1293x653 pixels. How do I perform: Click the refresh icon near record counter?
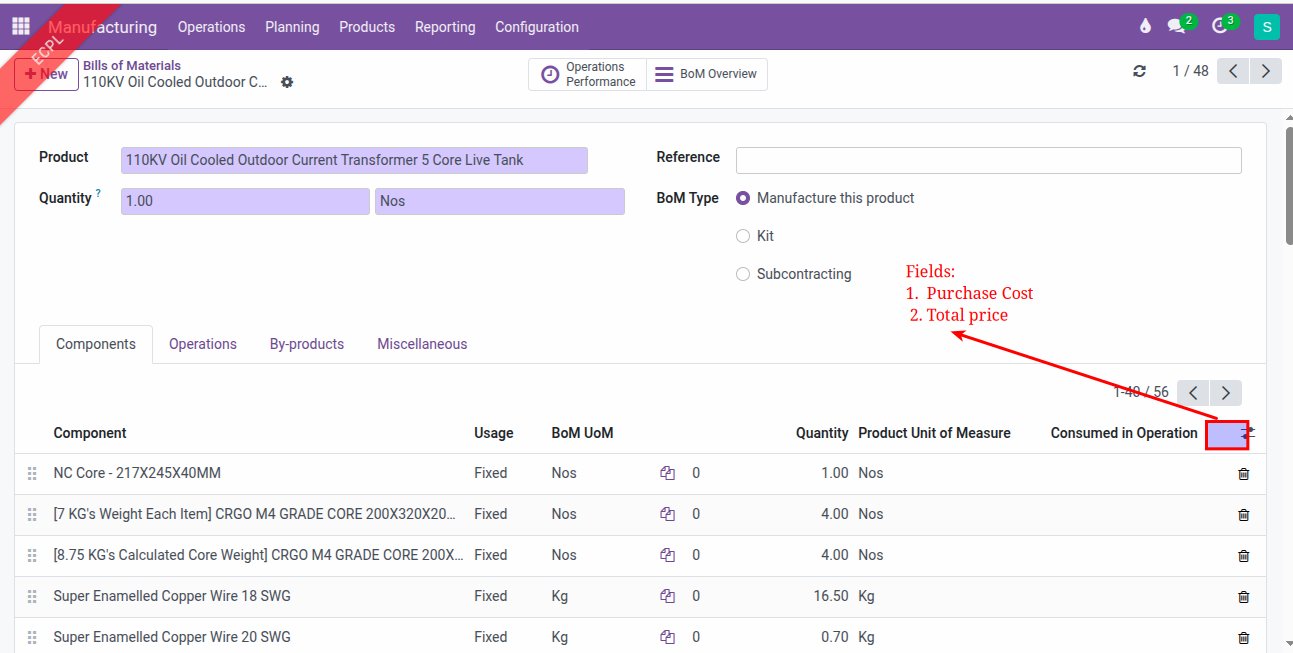(x=1139, y=71)
